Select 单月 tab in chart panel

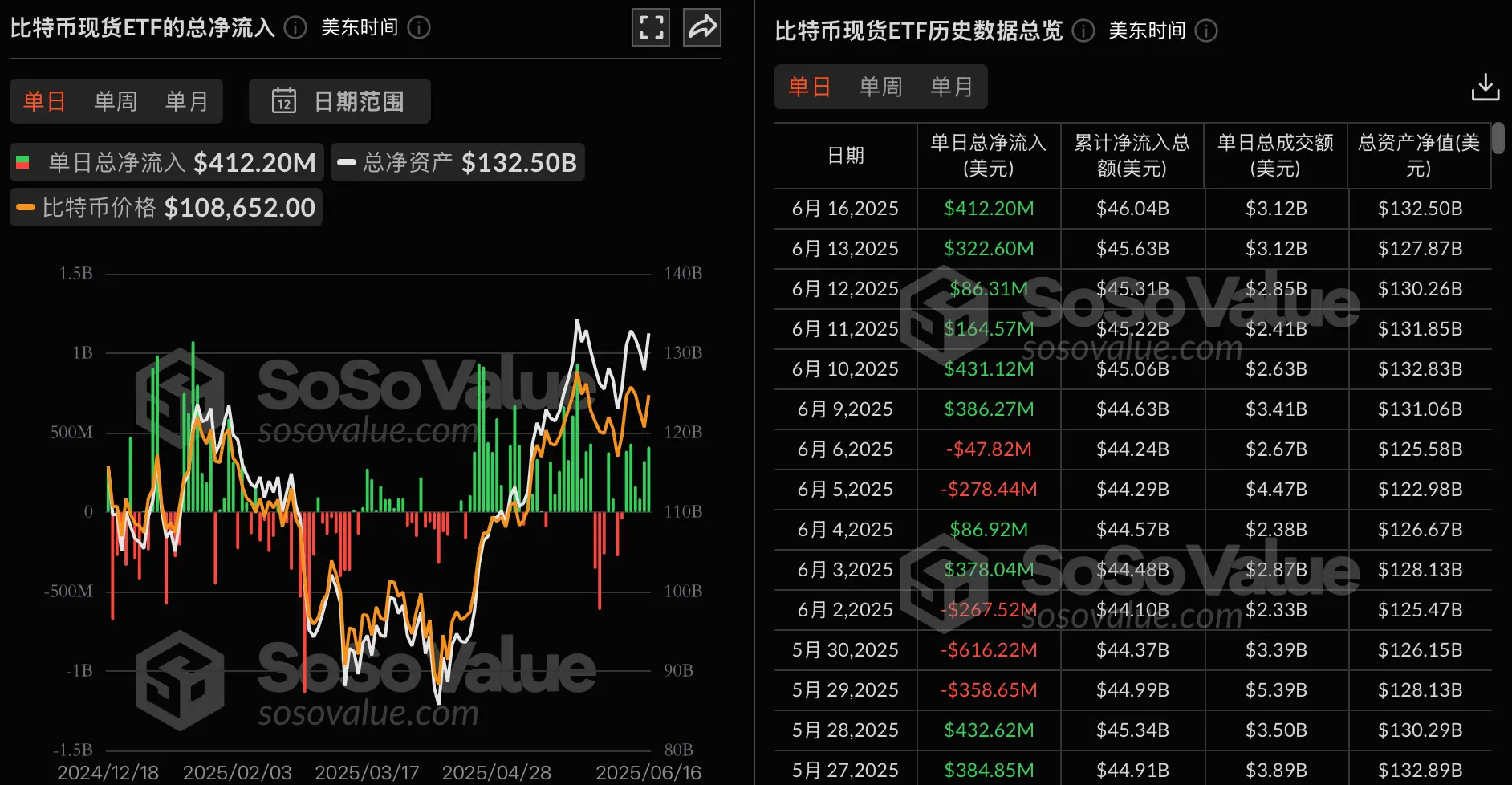tap(186, 101)
